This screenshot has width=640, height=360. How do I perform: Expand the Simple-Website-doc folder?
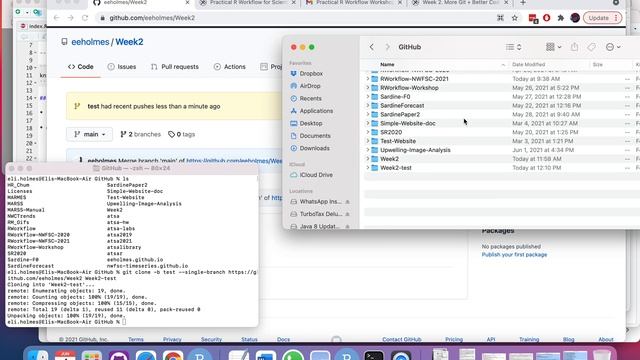368,123
